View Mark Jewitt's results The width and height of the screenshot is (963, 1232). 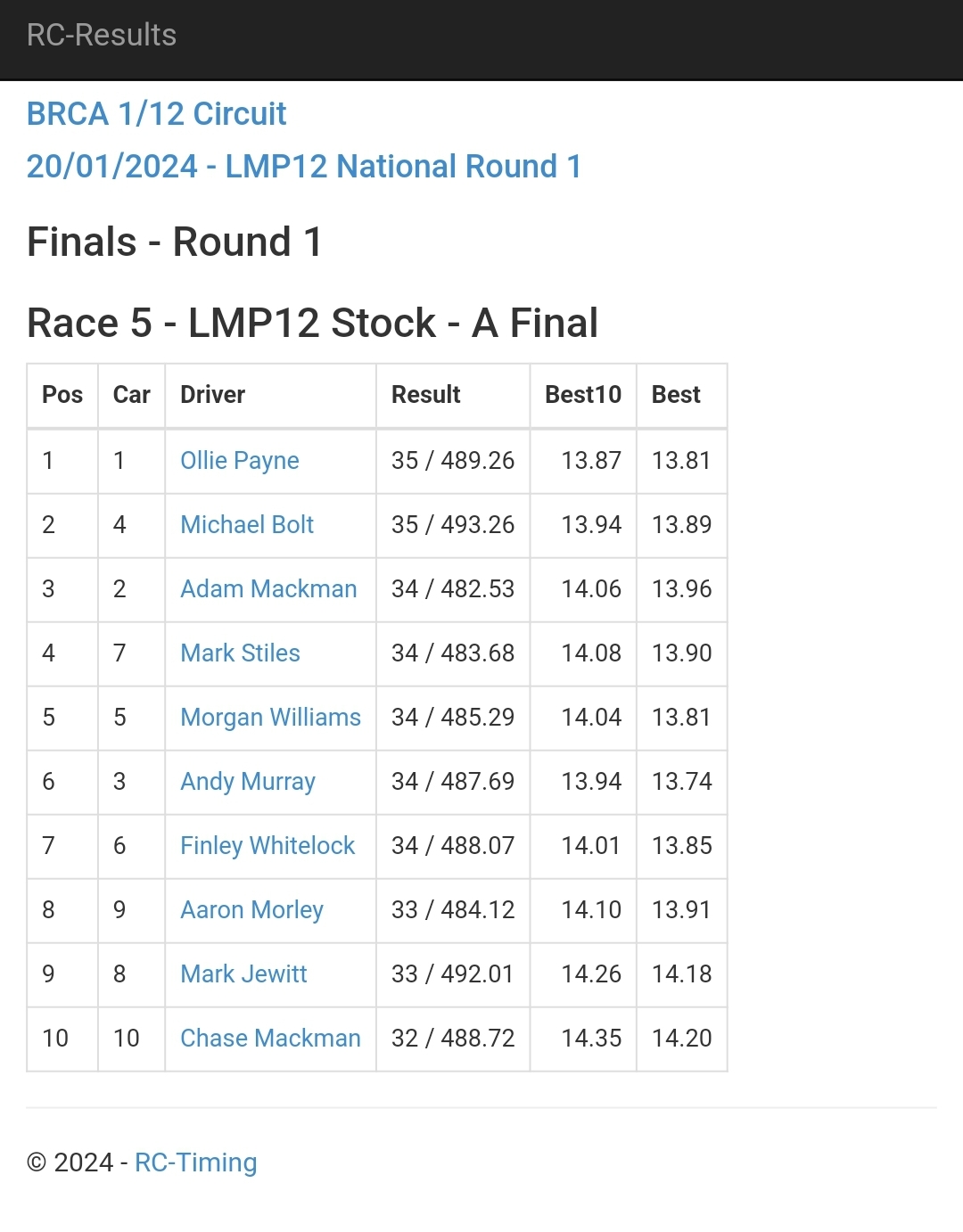click(243, 974)
